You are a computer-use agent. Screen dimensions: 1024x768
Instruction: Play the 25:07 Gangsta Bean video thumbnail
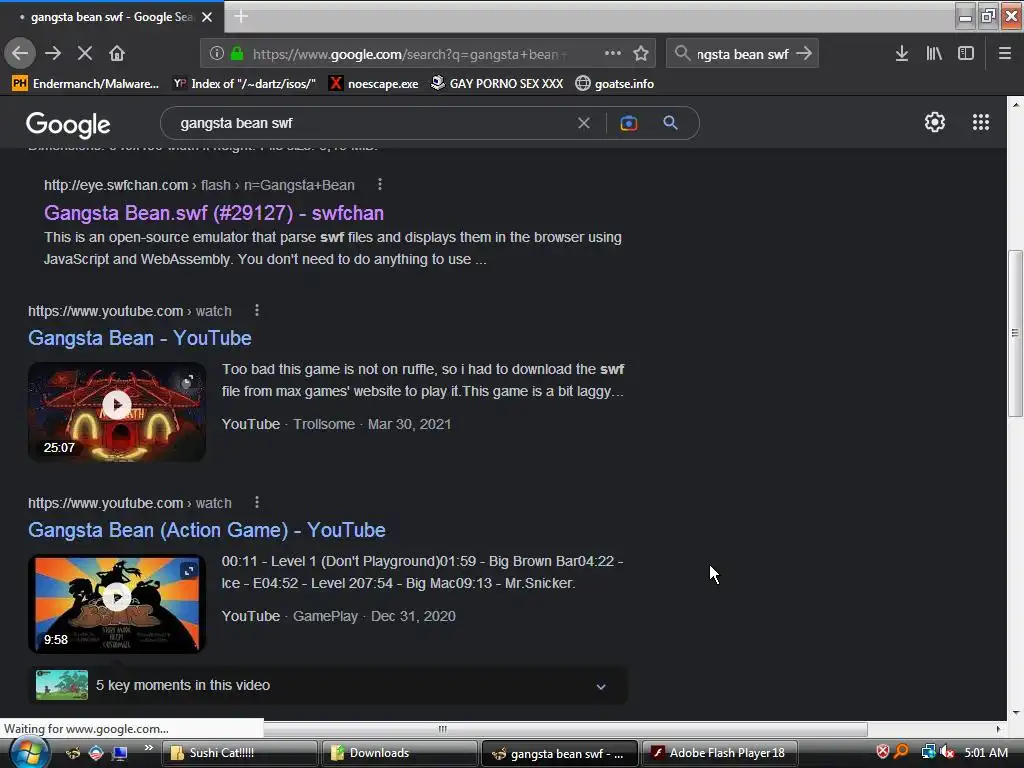click(x=117, y=412)
